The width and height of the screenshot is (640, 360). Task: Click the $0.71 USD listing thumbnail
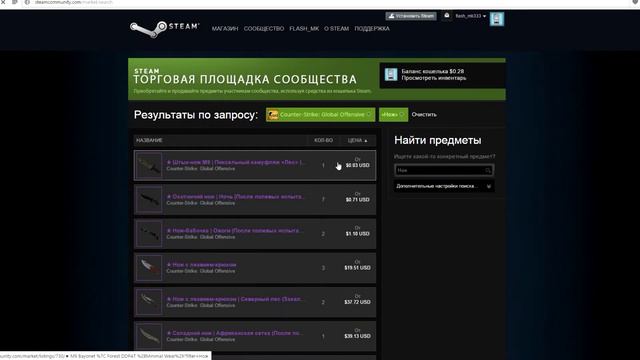pyautogui.click(x=149, y=200)
